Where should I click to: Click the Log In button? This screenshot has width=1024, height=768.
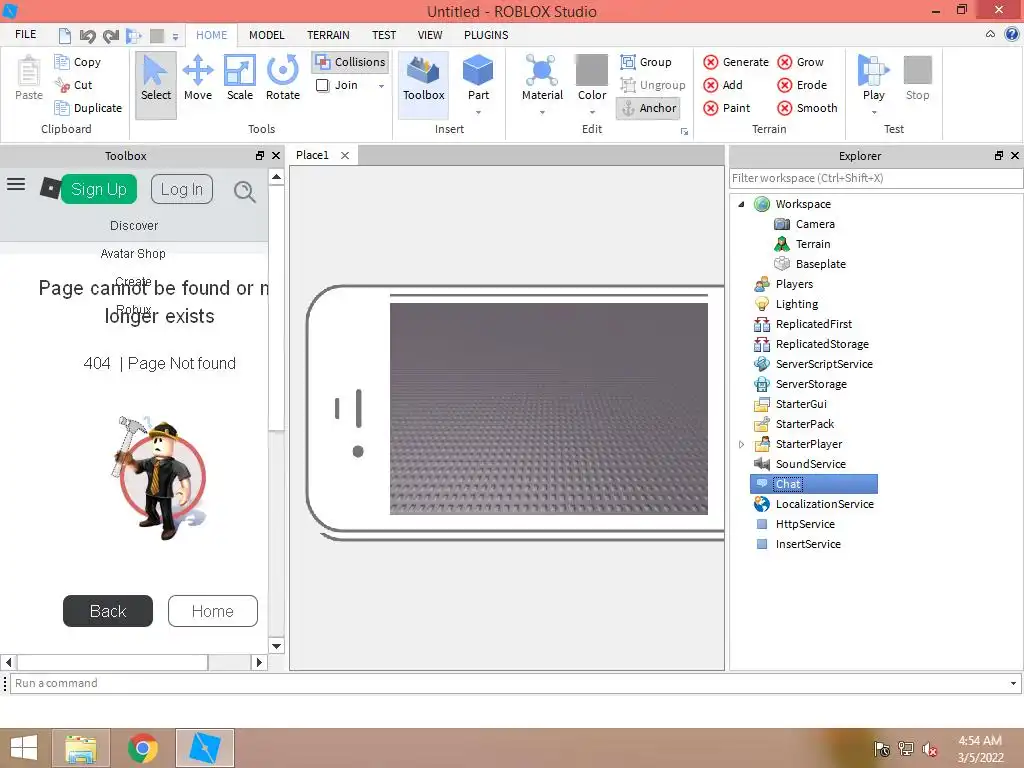pyautogui.click(x=182, y=189)
